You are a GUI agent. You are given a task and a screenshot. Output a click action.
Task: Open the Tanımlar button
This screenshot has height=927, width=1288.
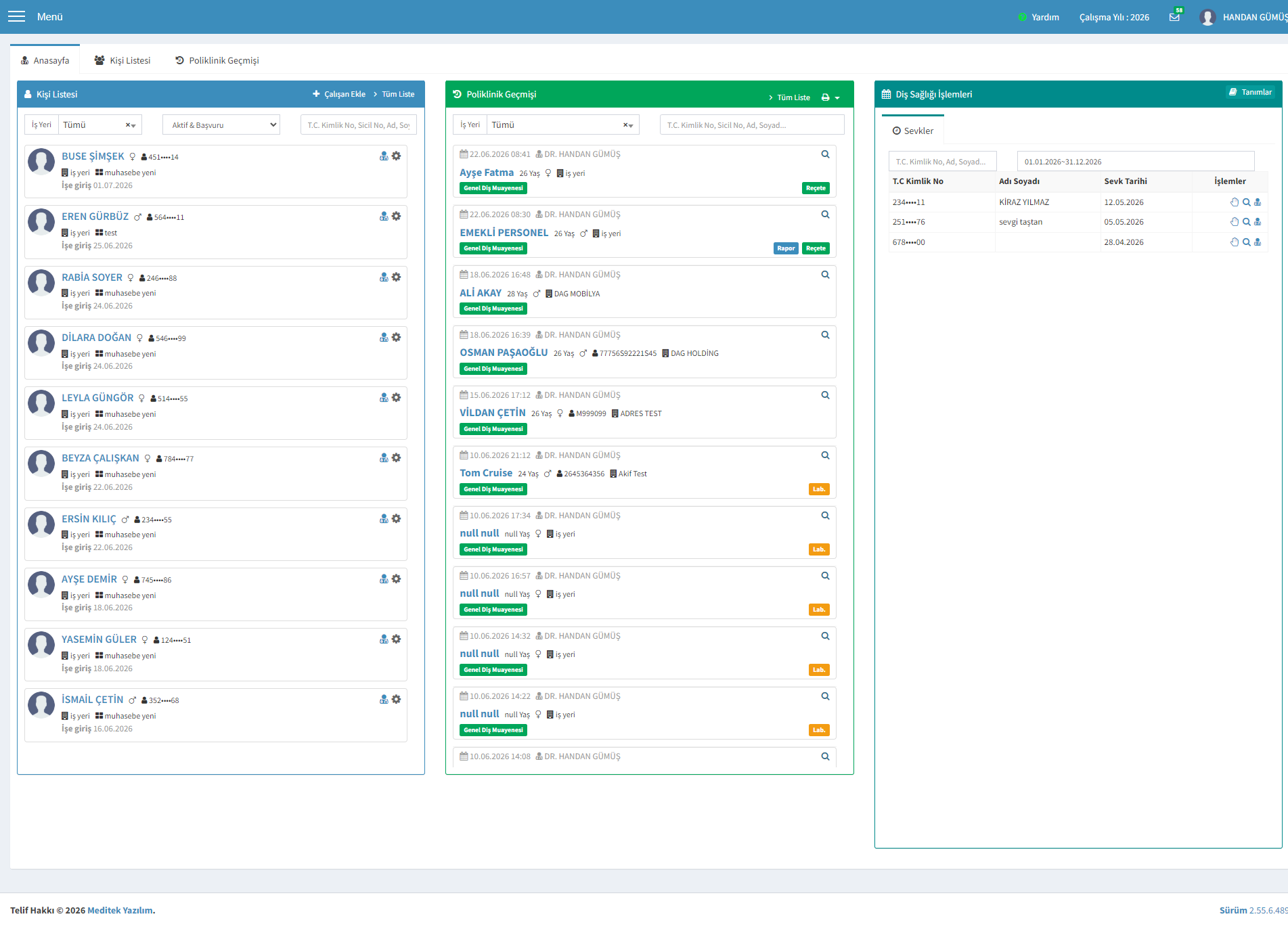pos(1251,92)
